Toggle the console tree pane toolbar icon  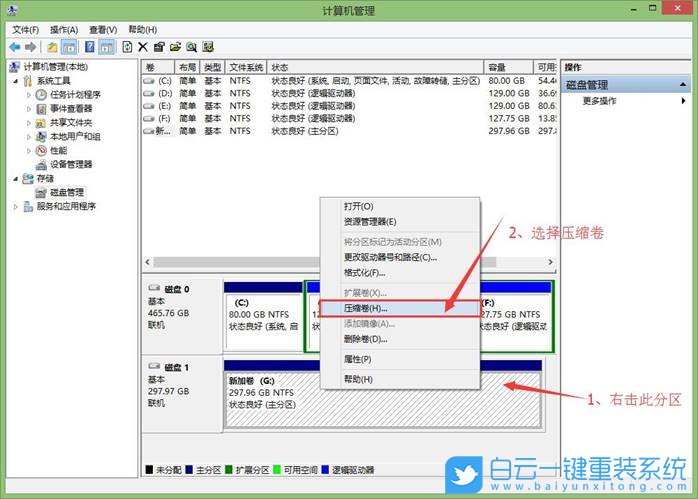point(69,47)
